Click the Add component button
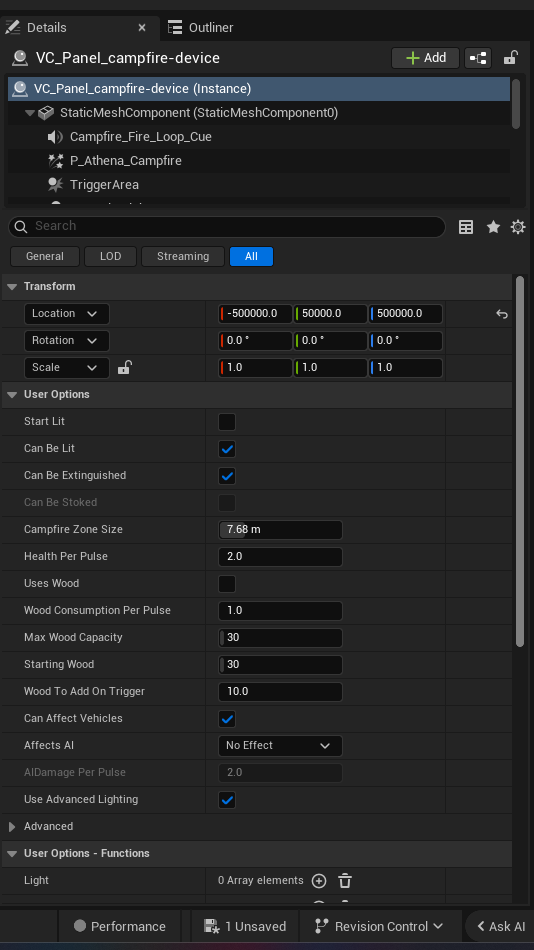This screenshot has height=950, width=534. click(x=426, y=58)
